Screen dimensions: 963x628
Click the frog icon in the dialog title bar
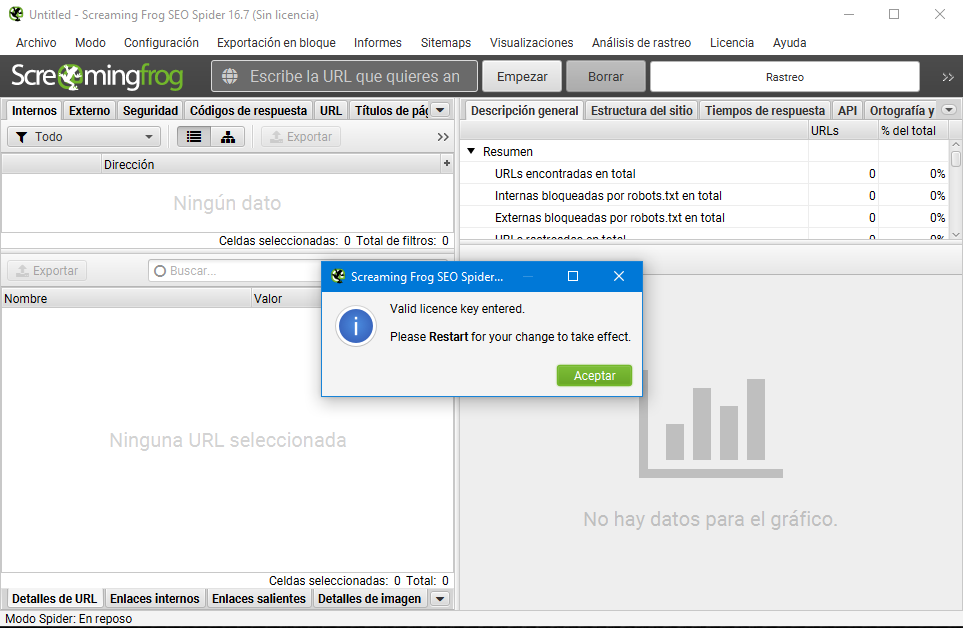[x=338, y=276]
